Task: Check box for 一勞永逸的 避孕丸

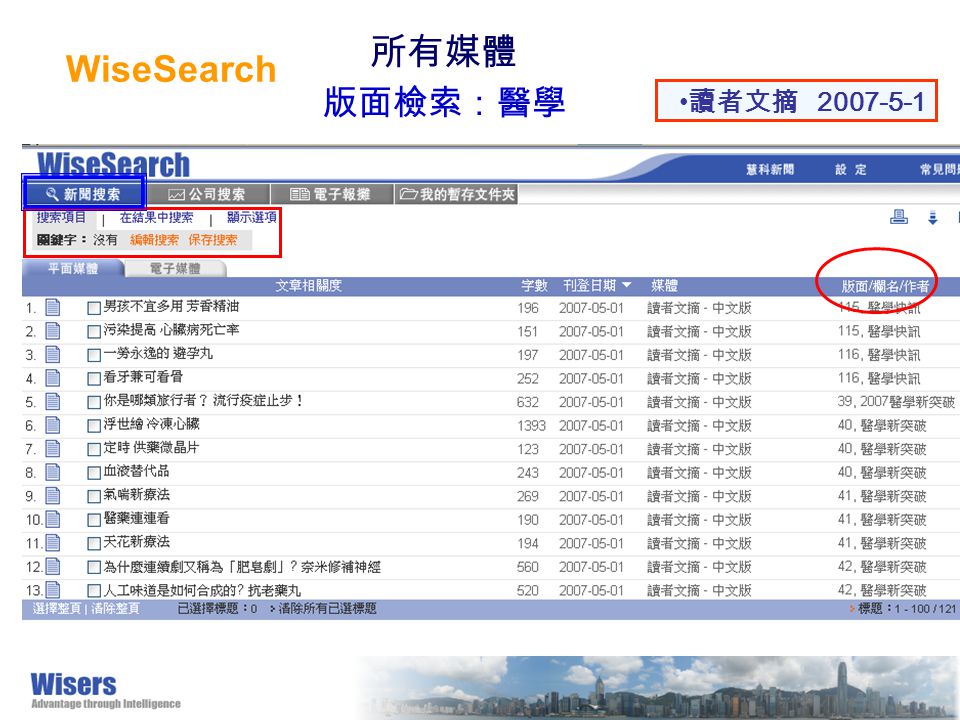Action: [94, 355]
